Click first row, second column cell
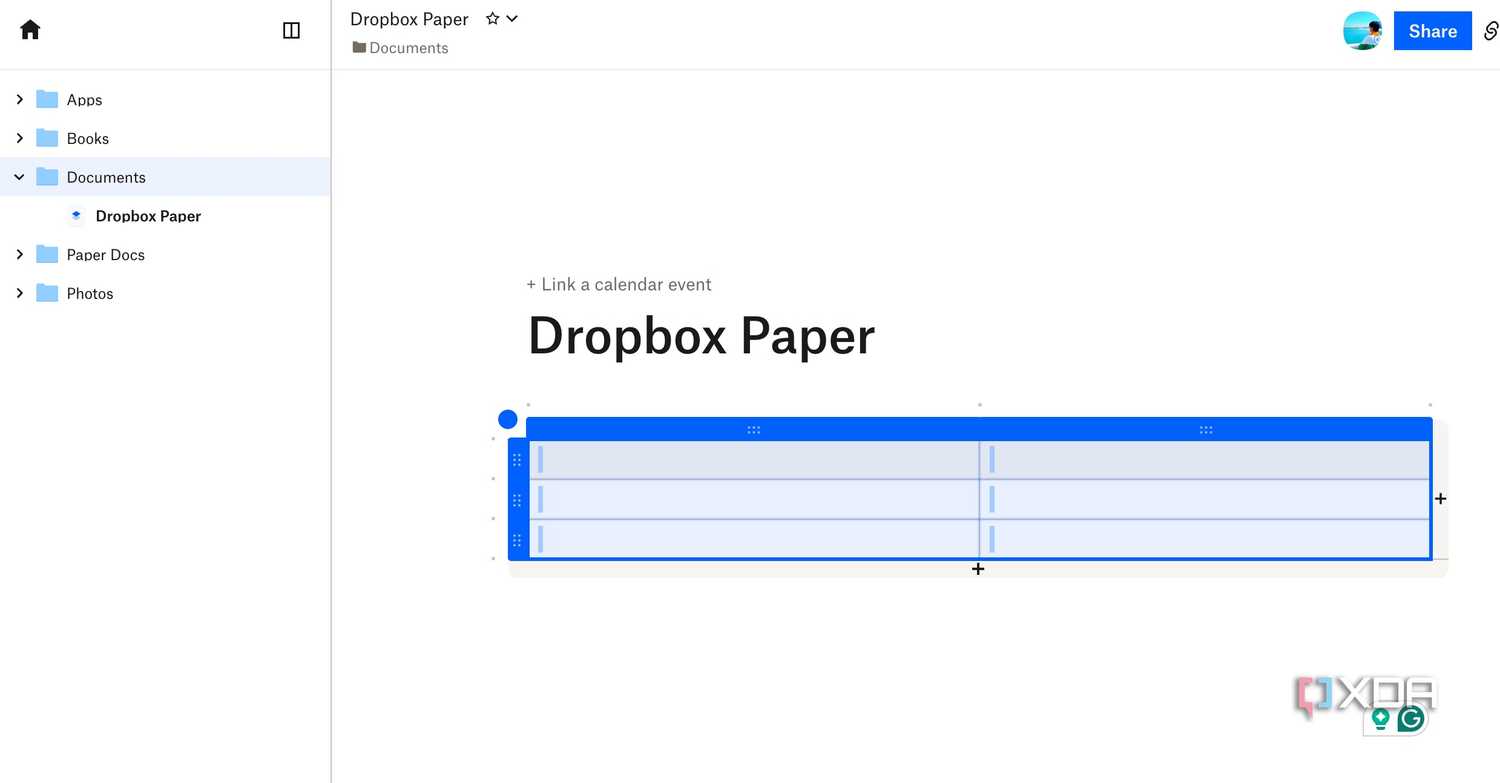 coord(1205,460)
